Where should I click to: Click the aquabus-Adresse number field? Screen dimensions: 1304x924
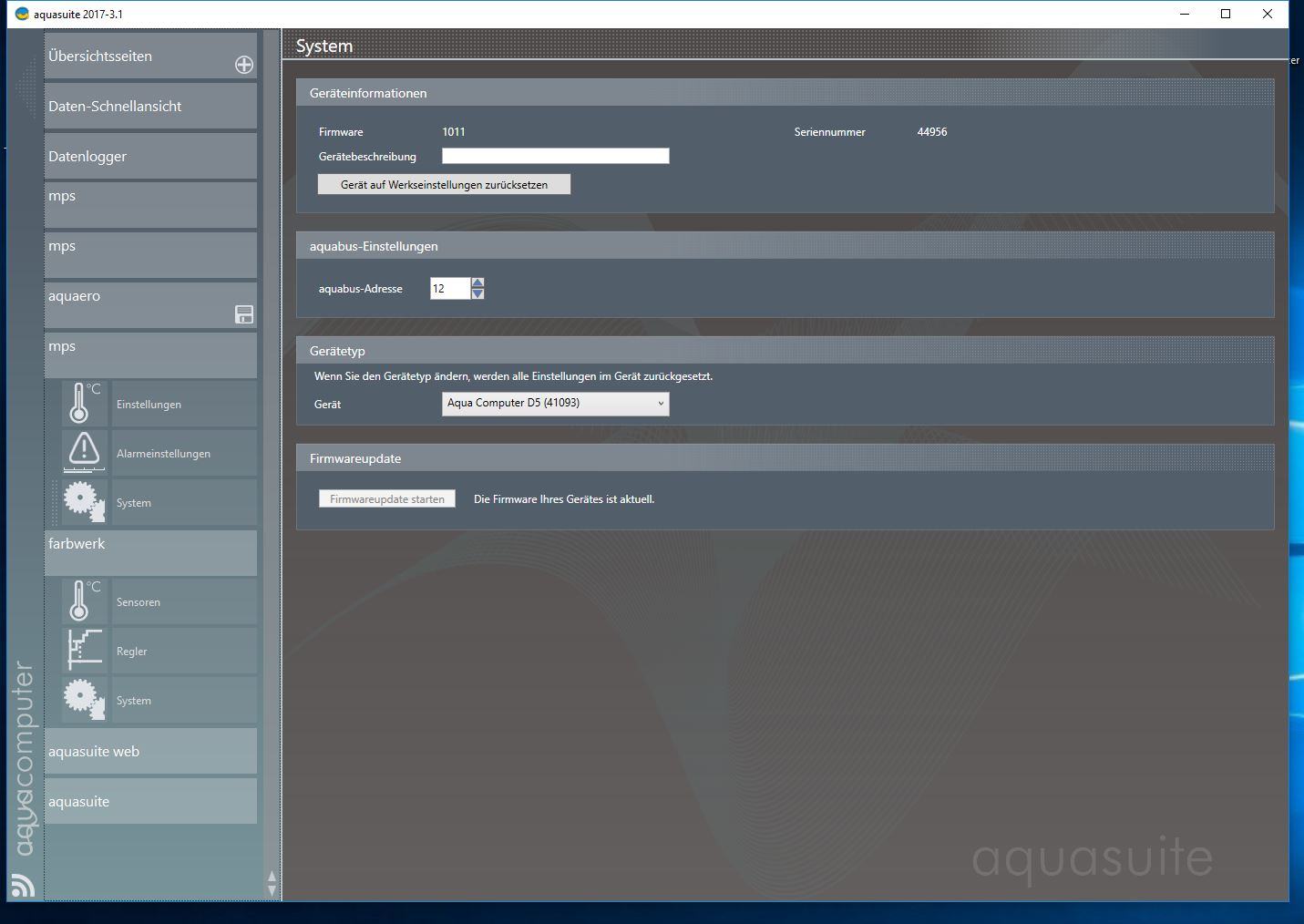450,289
